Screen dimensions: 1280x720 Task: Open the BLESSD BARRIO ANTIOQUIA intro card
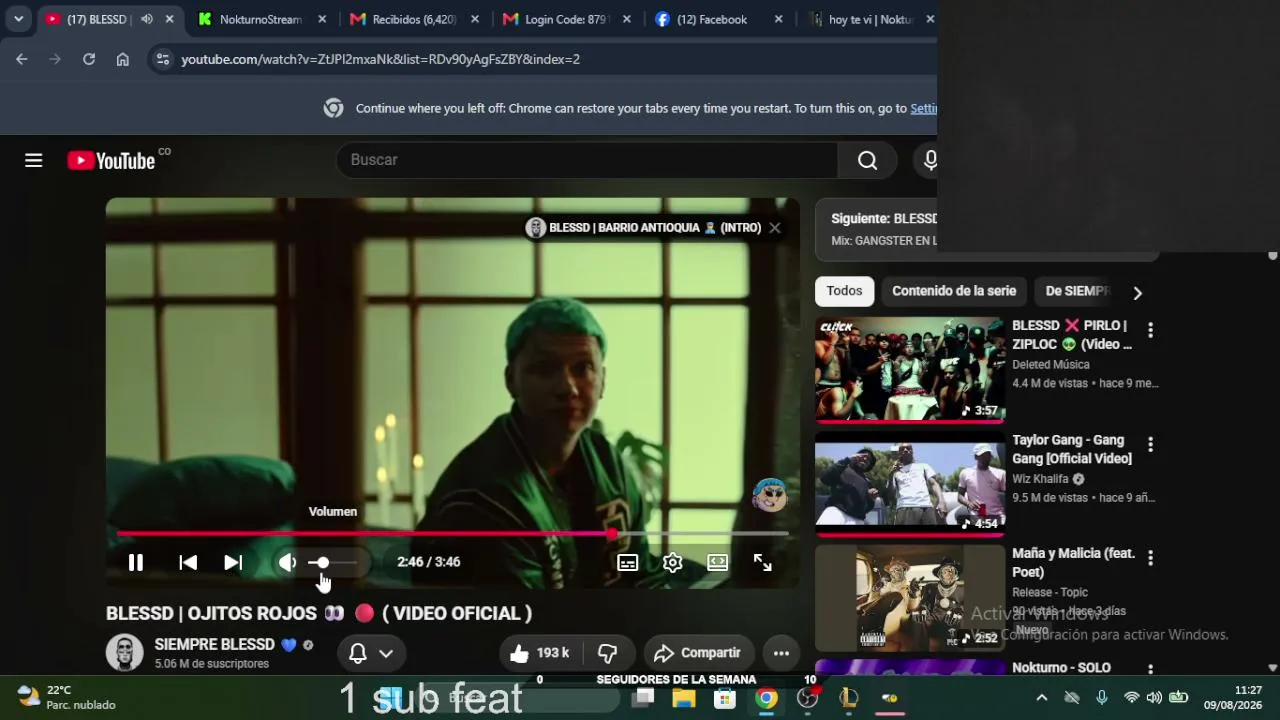click(644, 228)
